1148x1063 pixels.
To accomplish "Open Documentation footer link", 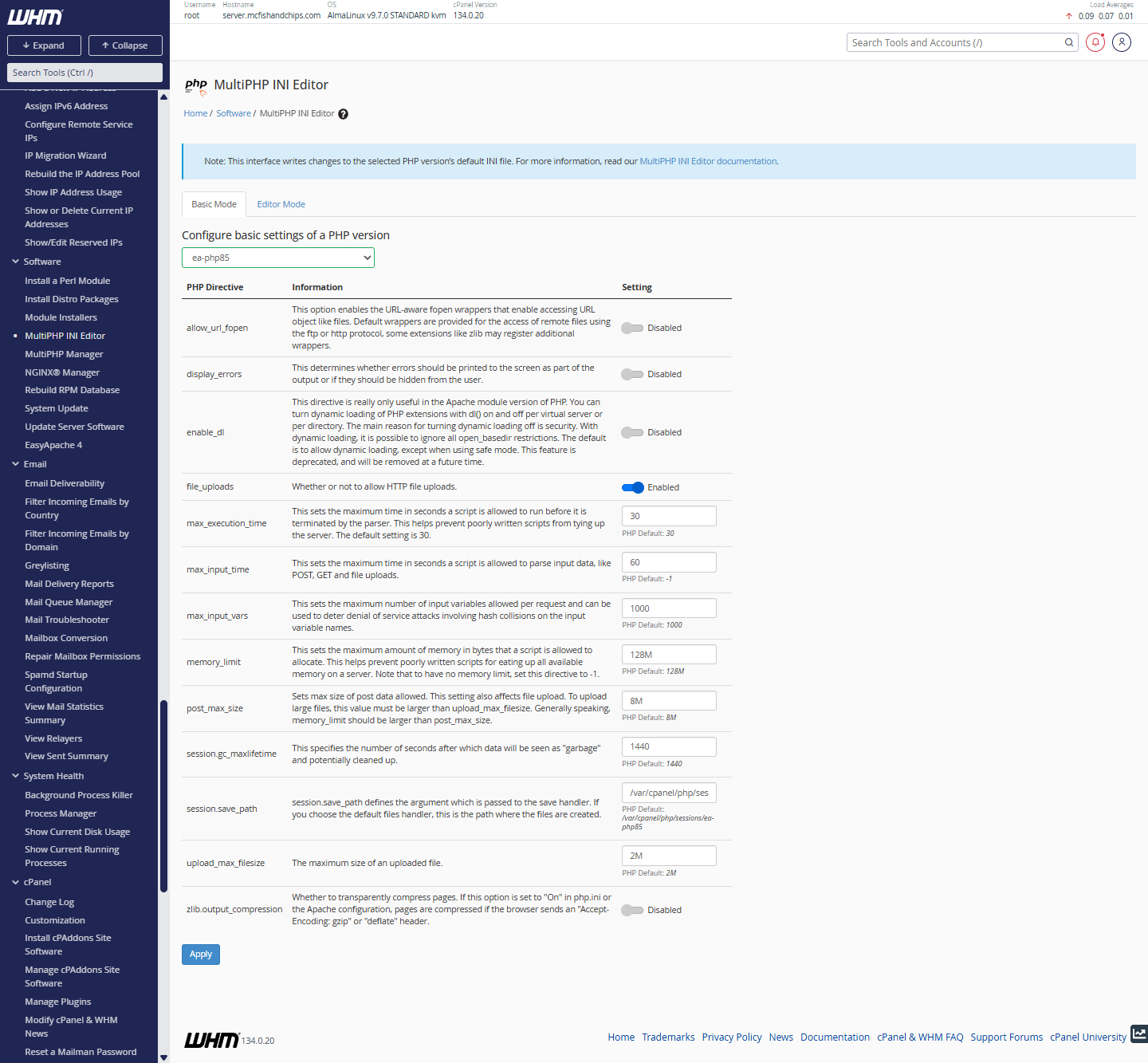I will click(835, 1037).
